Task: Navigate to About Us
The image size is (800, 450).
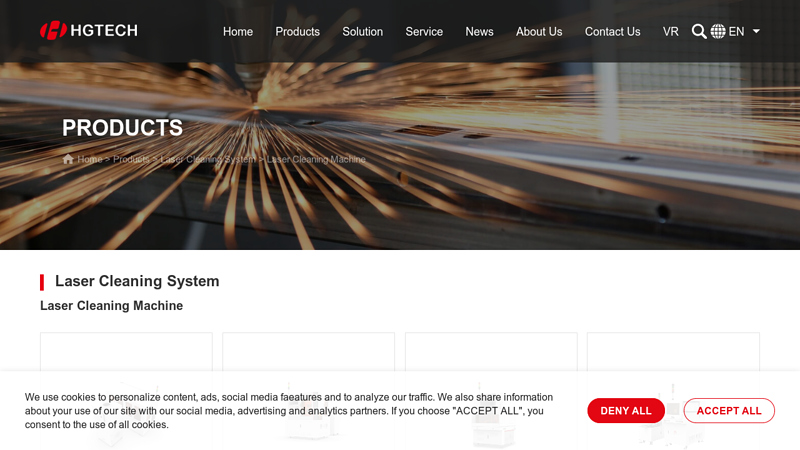Action: (539, 31)
